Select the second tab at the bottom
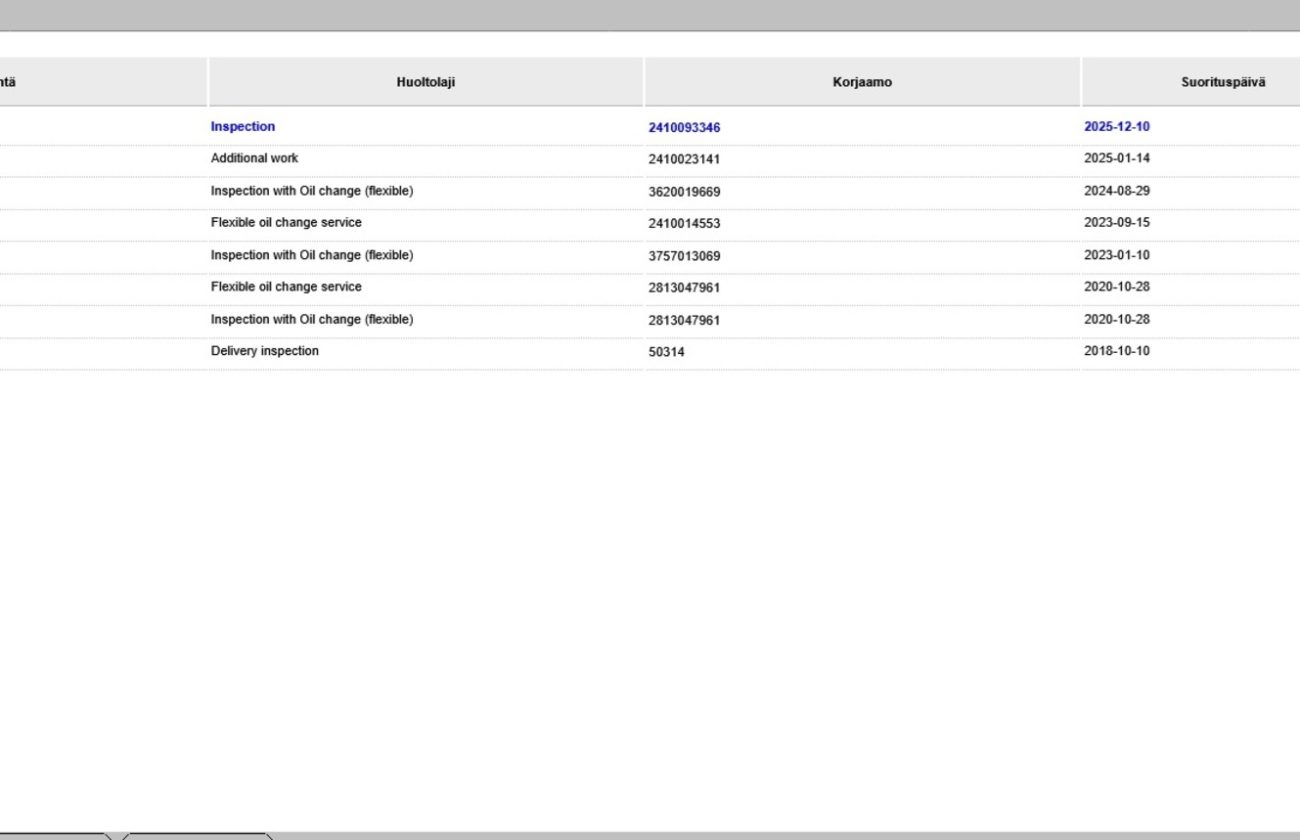 click(x=196, y=835)
